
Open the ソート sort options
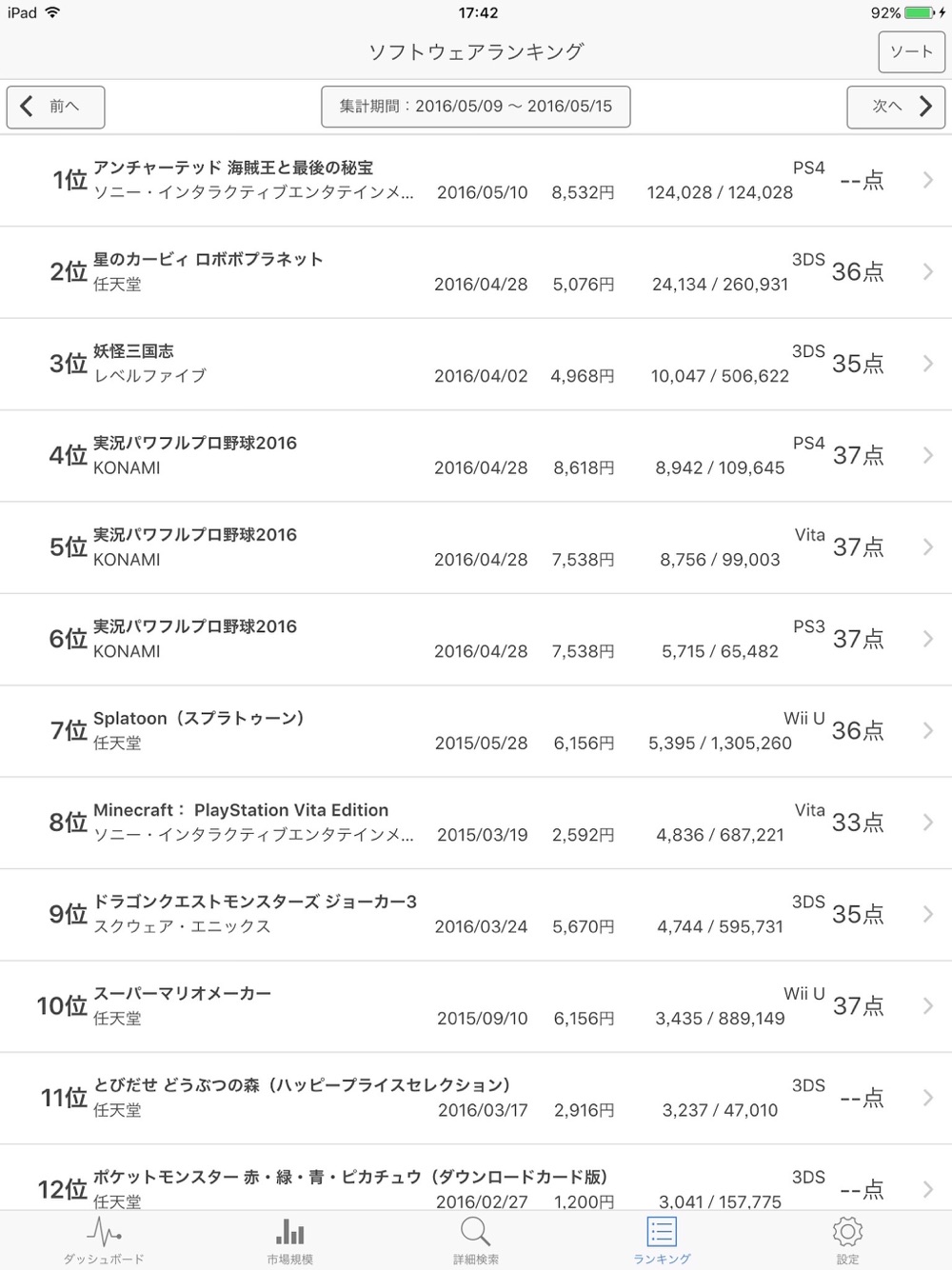point(911,51)
